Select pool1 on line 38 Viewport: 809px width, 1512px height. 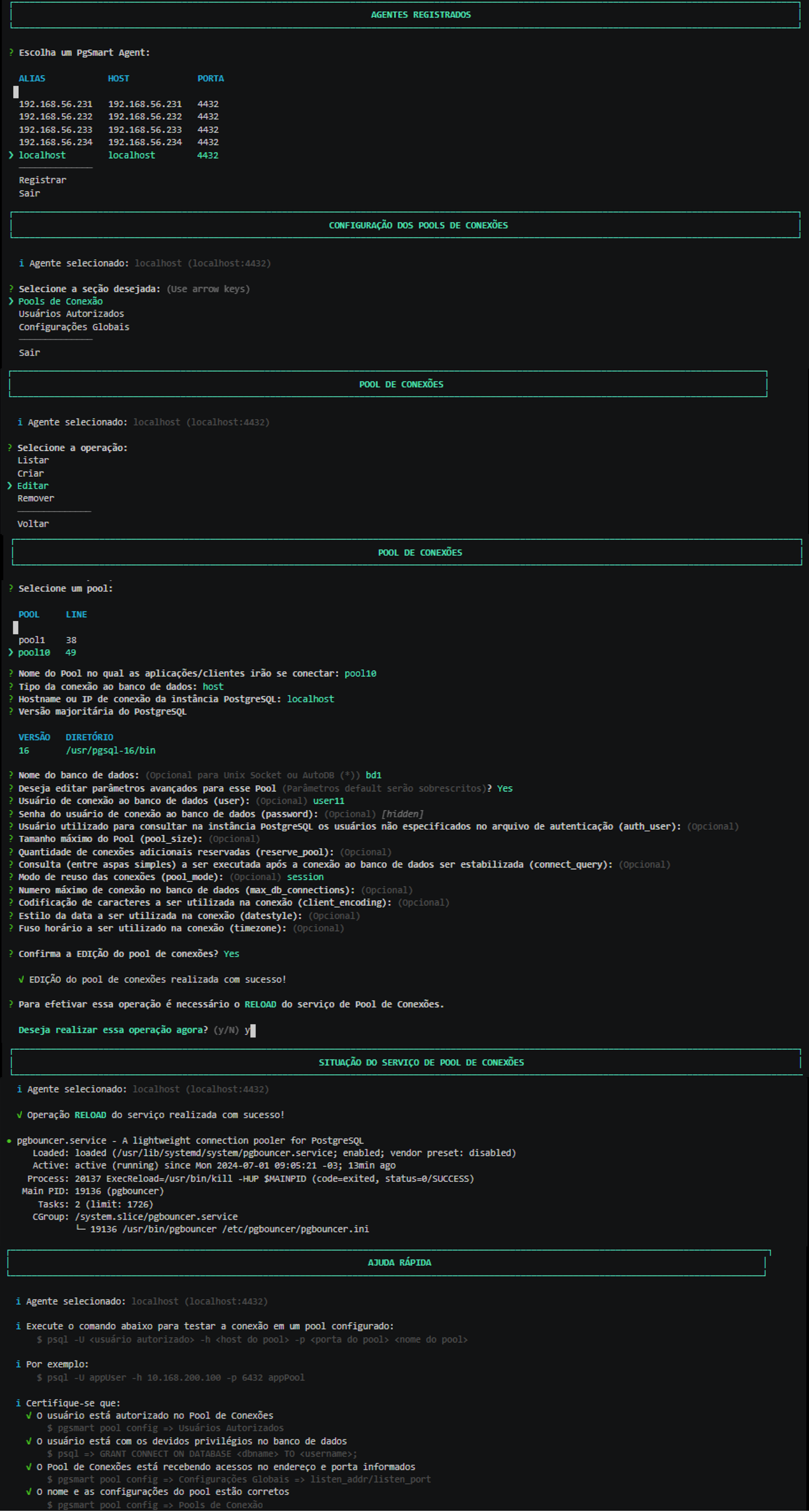pyautogui.click(x=47, y=640)
